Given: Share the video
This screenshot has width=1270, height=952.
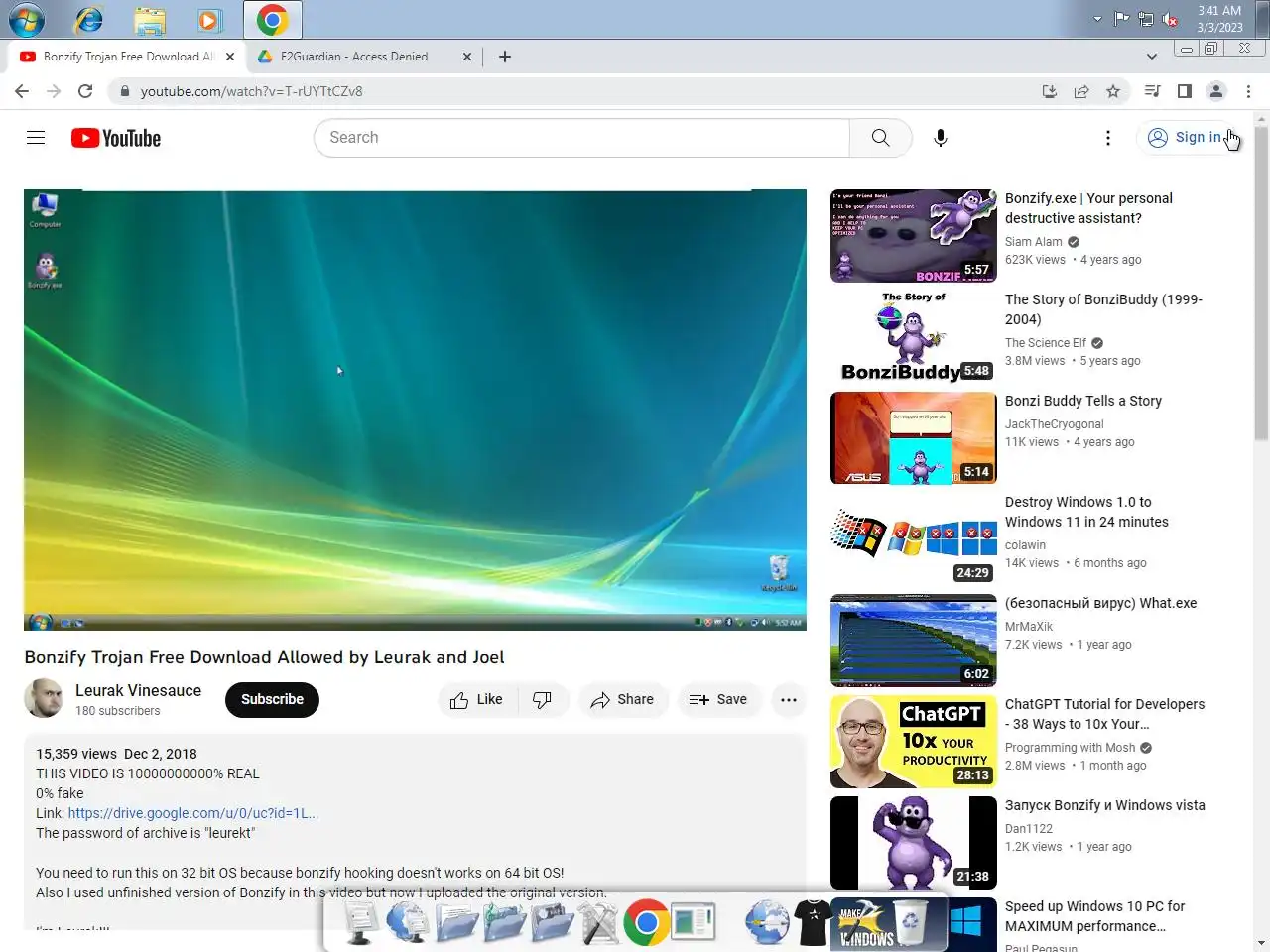Looking at the screenshot, I should (622, 699).
